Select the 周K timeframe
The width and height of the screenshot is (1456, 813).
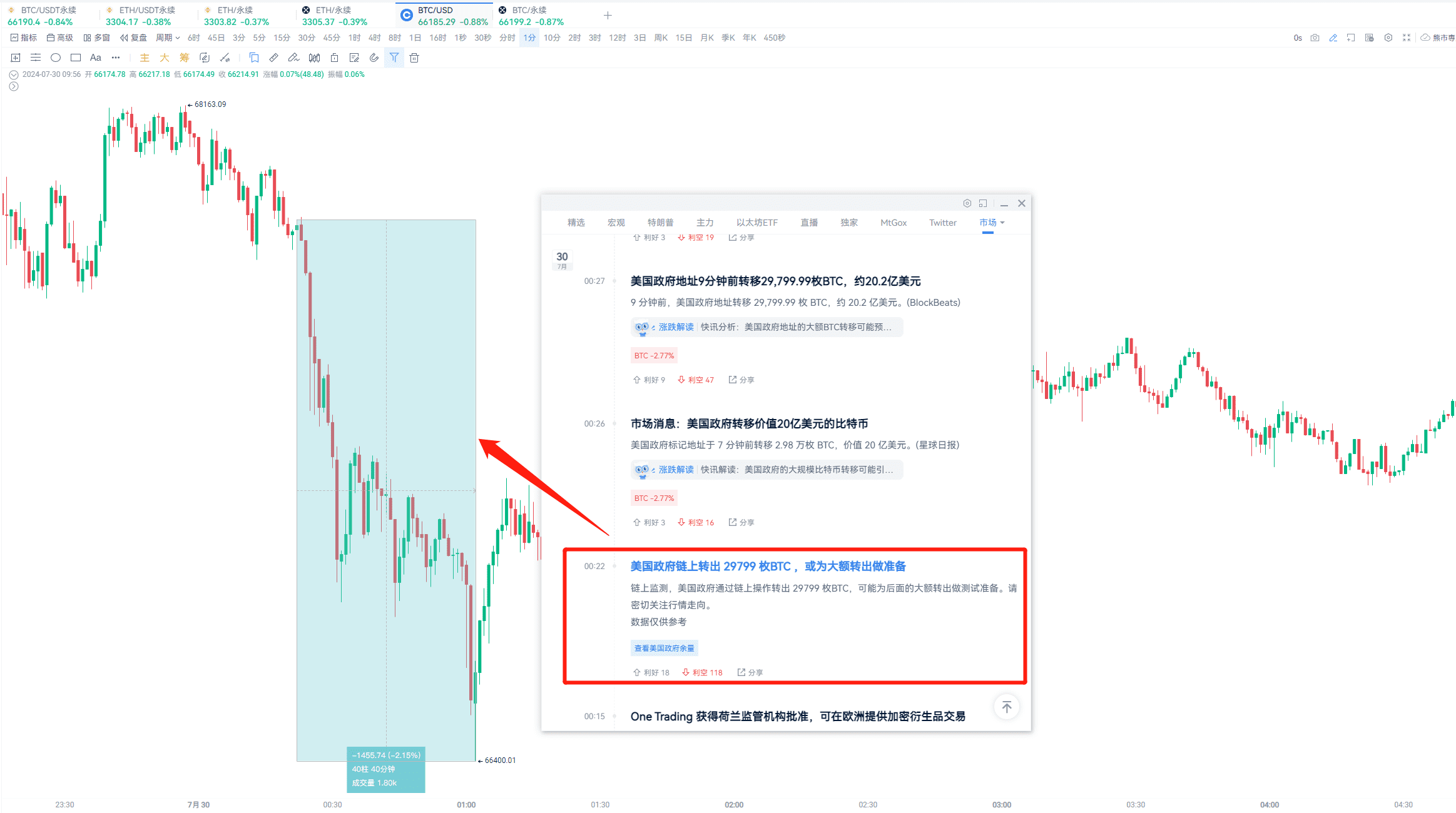(x=661, y=38)
